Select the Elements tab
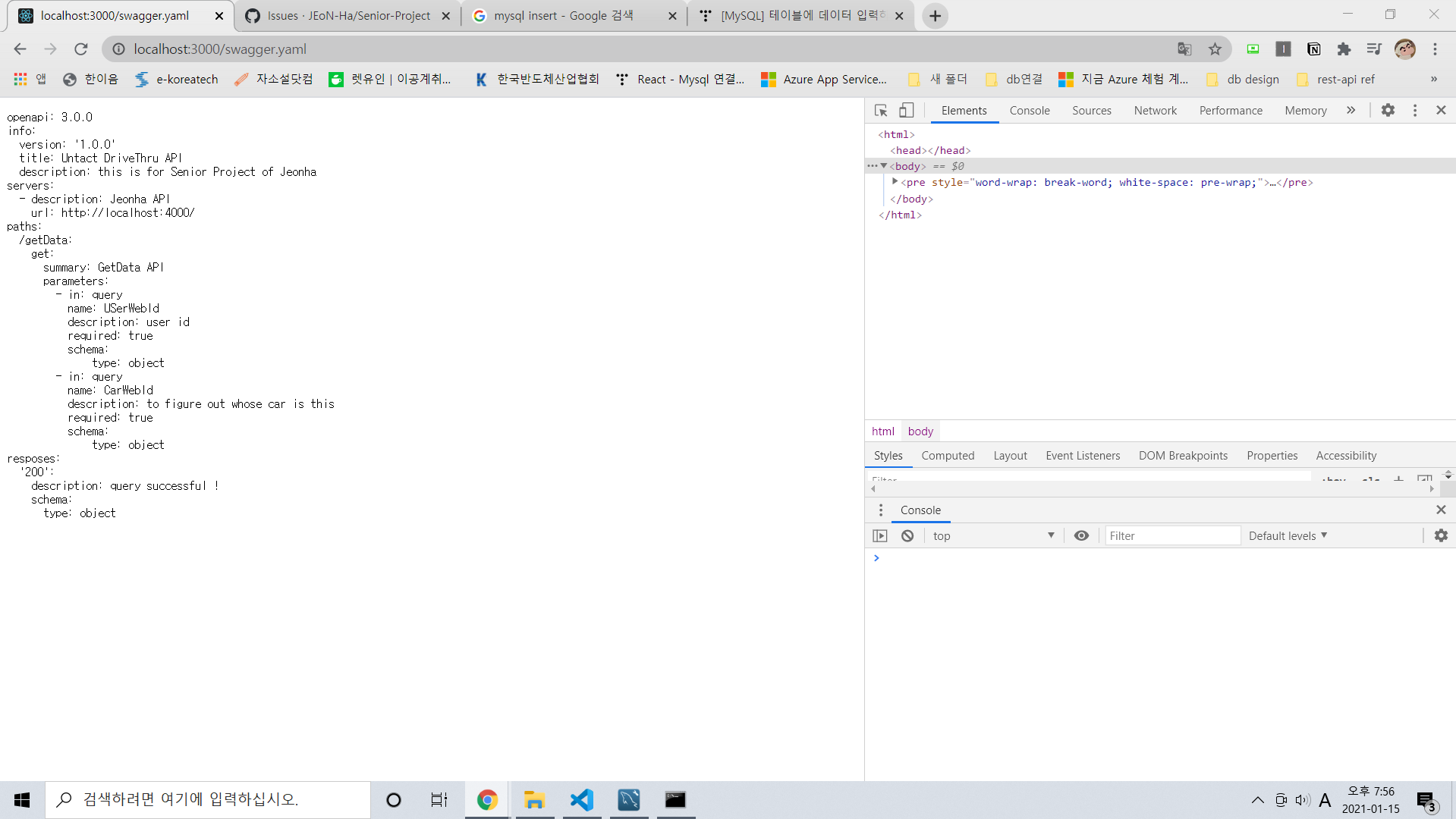Image resolution: width=1456 pixels, height=819 pixels. point(964,111)
